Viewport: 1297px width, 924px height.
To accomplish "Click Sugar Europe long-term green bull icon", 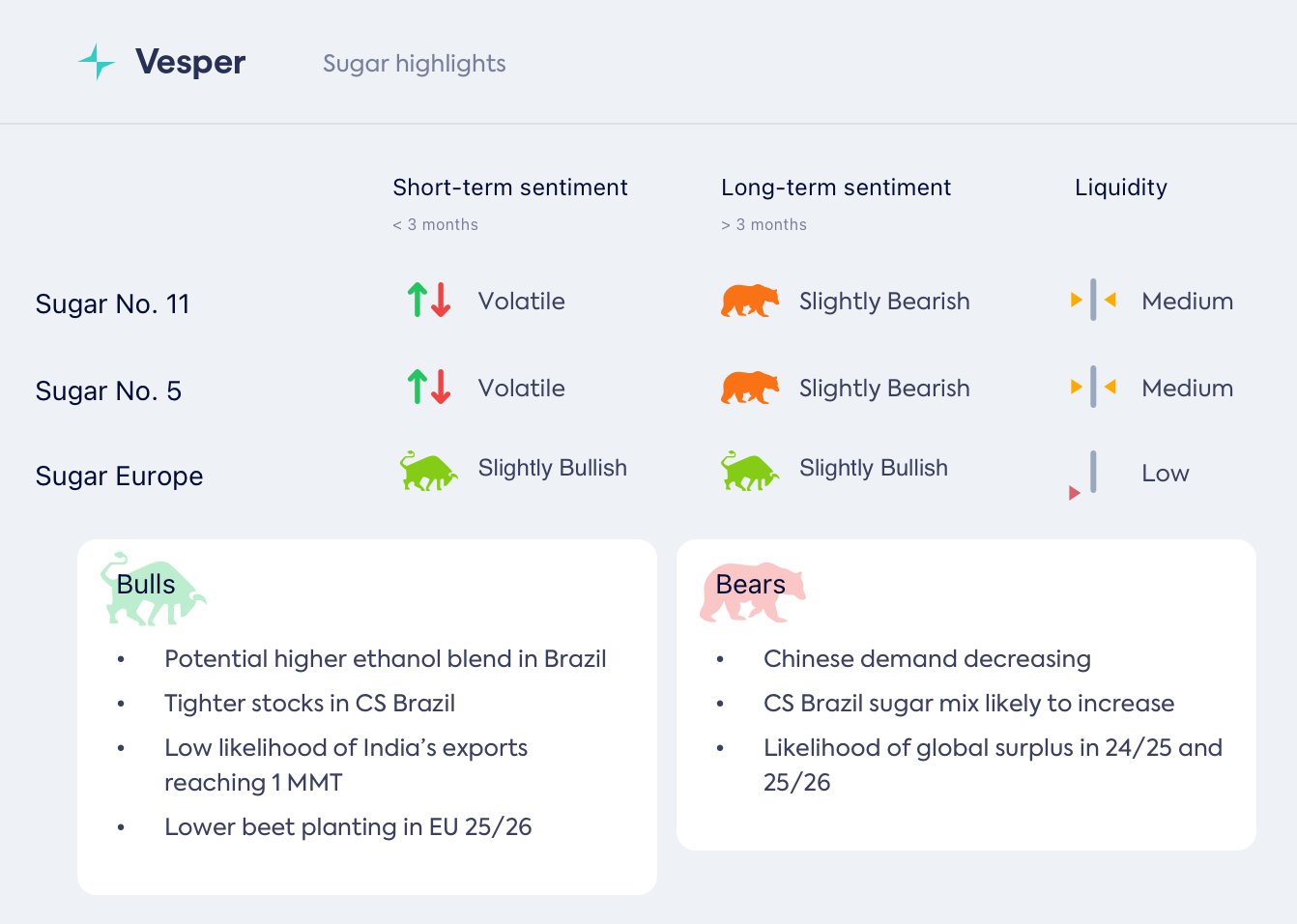I will 749,471.
